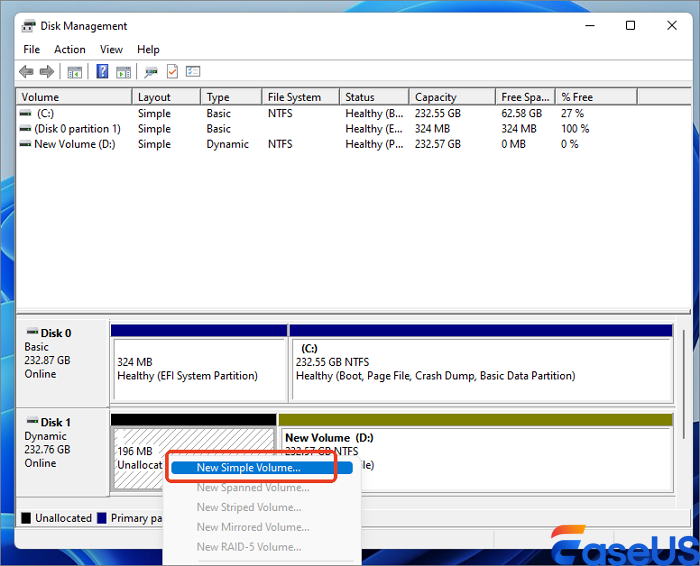
Task: Click the Disk 1 Dynamic disk label panel
Action: [x=62, y=452]
